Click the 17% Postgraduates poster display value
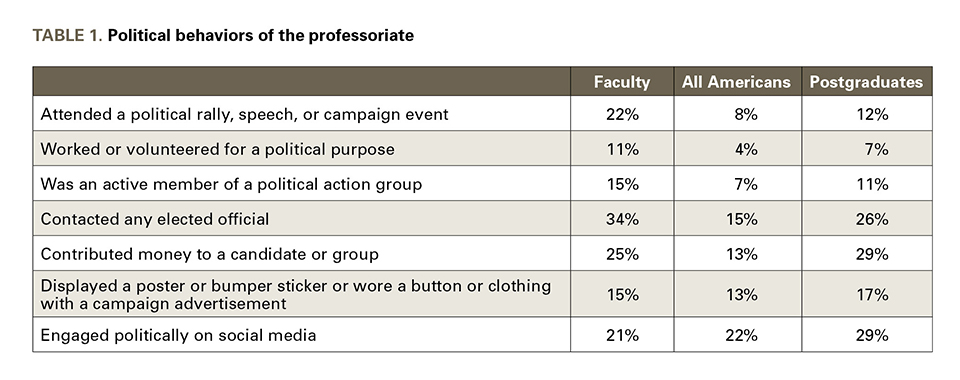This screenshot has width=960, height=380. 872,294
